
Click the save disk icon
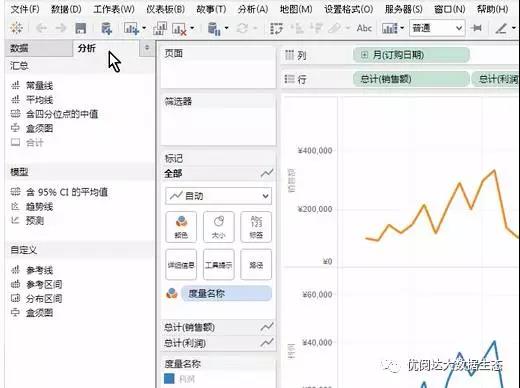point(81,28)
